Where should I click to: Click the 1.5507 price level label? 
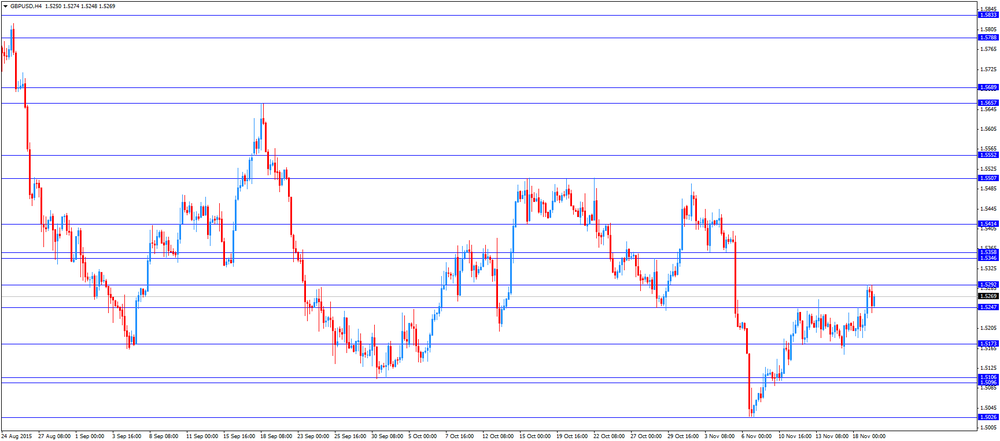987,178
